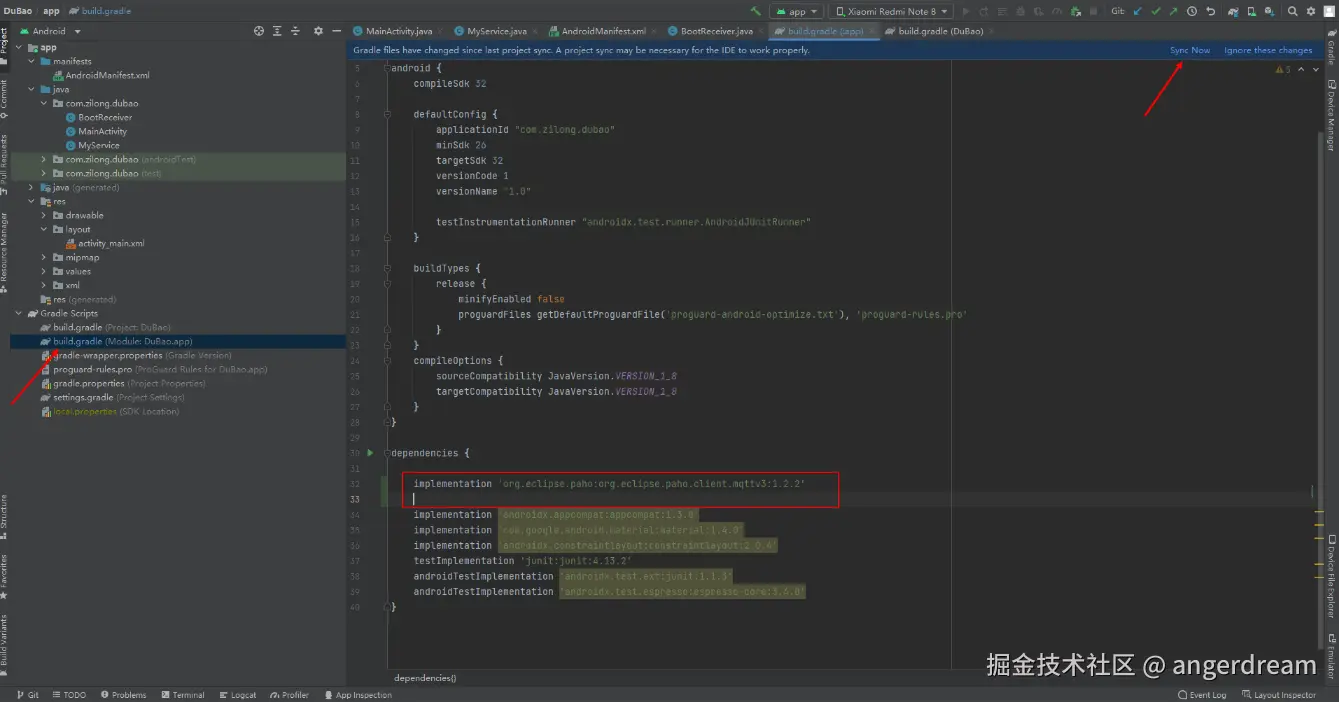Select opened file target icon in Project panel
The height and width of the screenshot is (702, 1339).
[x=259, y=31]
